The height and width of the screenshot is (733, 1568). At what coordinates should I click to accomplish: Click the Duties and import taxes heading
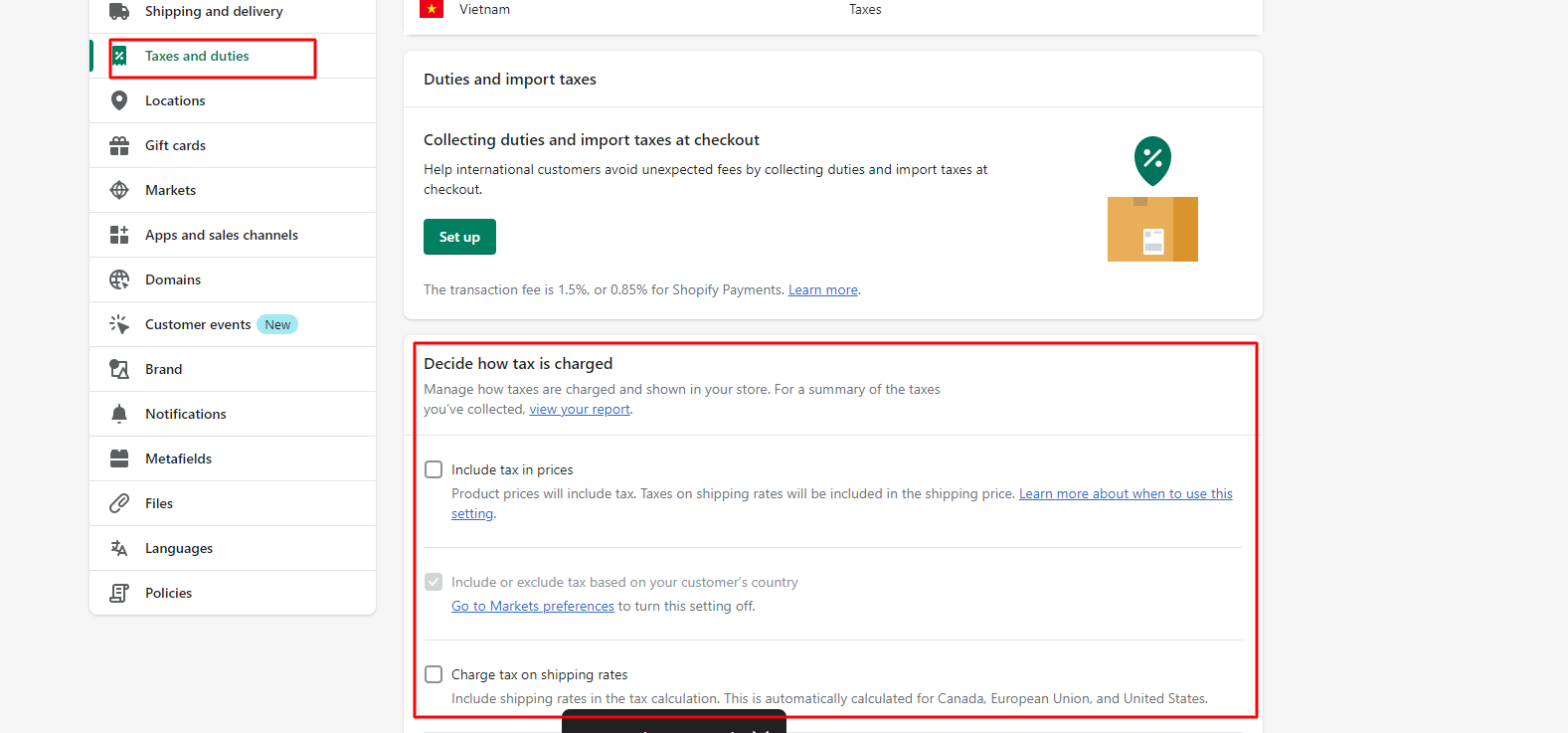click(510, 80)
